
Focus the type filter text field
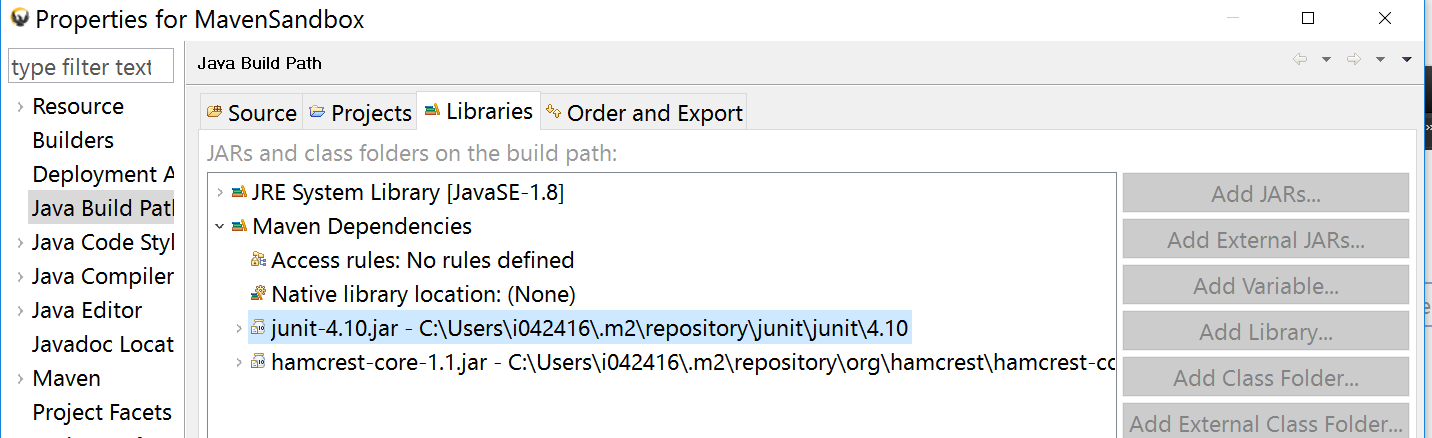click(90, 67)
